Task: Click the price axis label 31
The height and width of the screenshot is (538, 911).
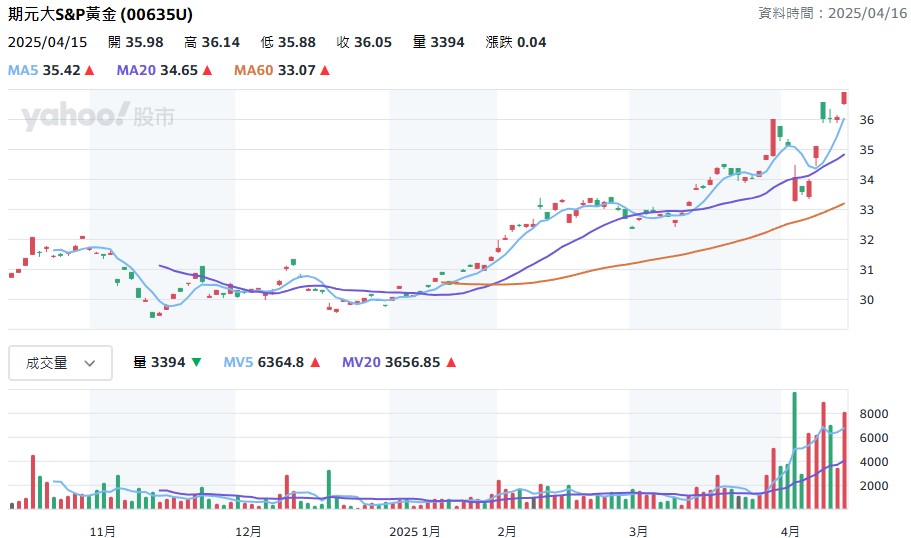Action: pyautogui.click(x=867, y=270)
